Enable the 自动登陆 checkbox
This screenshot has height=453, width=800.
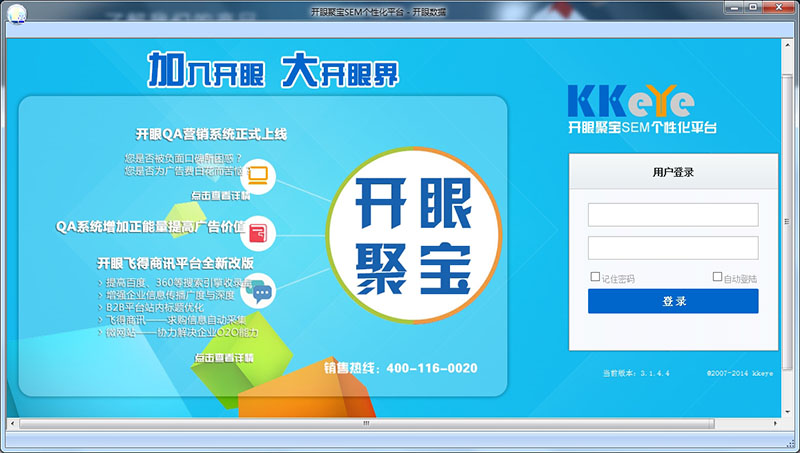click(717, 276)
